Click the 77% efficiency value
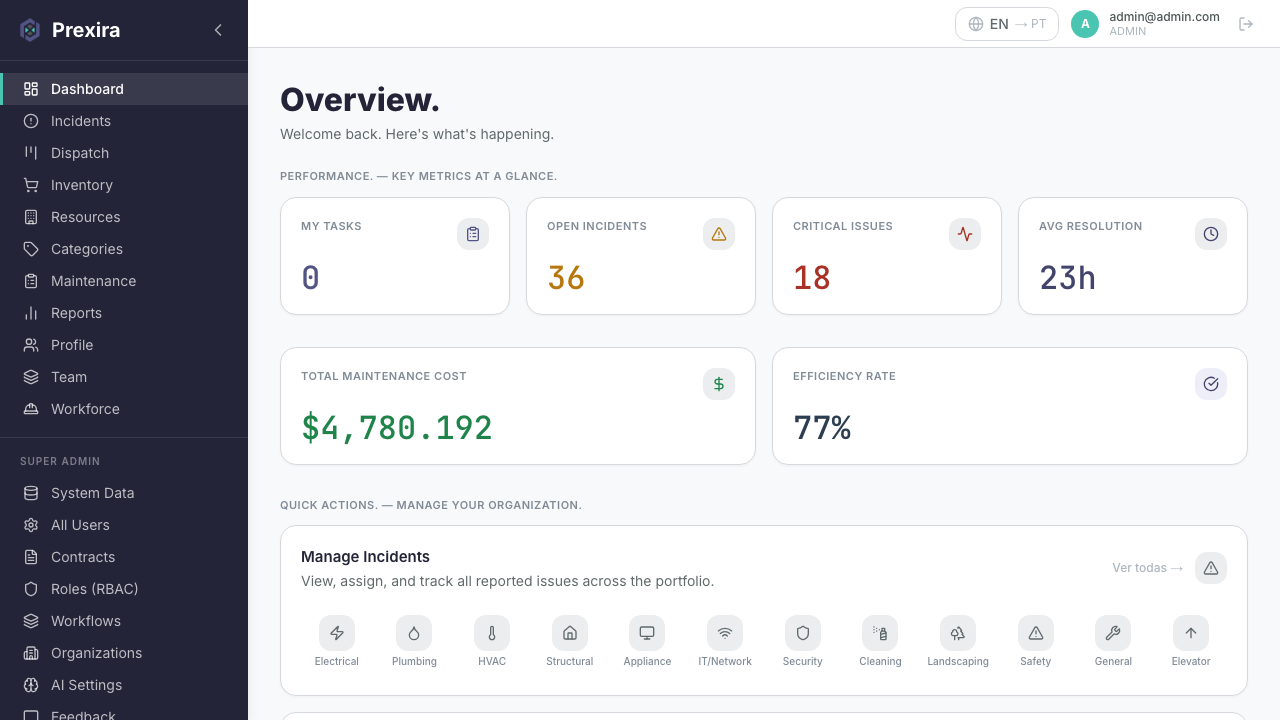 pyautogui.click(x=822, y=428)
